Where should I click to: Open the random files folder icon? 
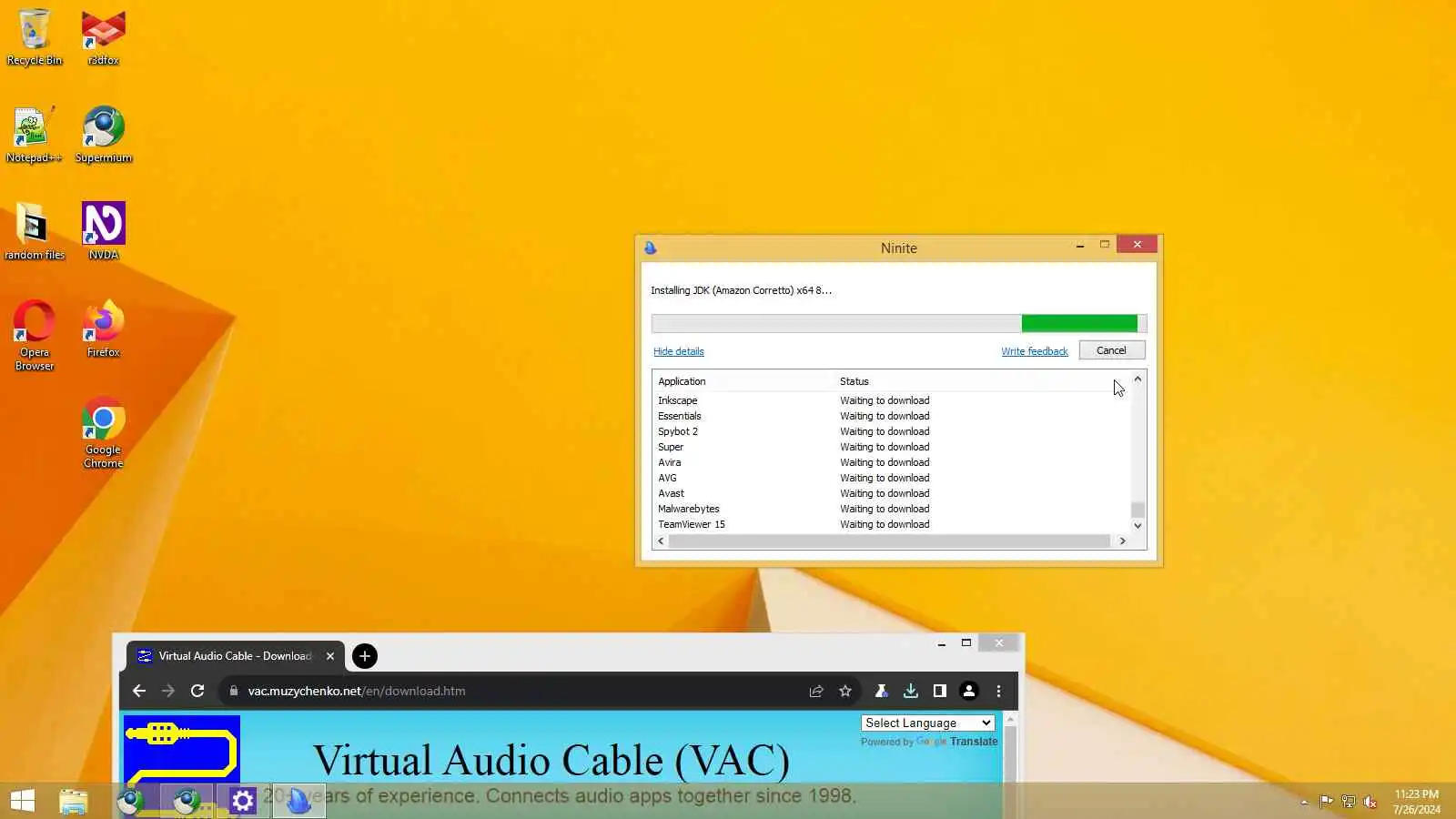click(34, 232)
